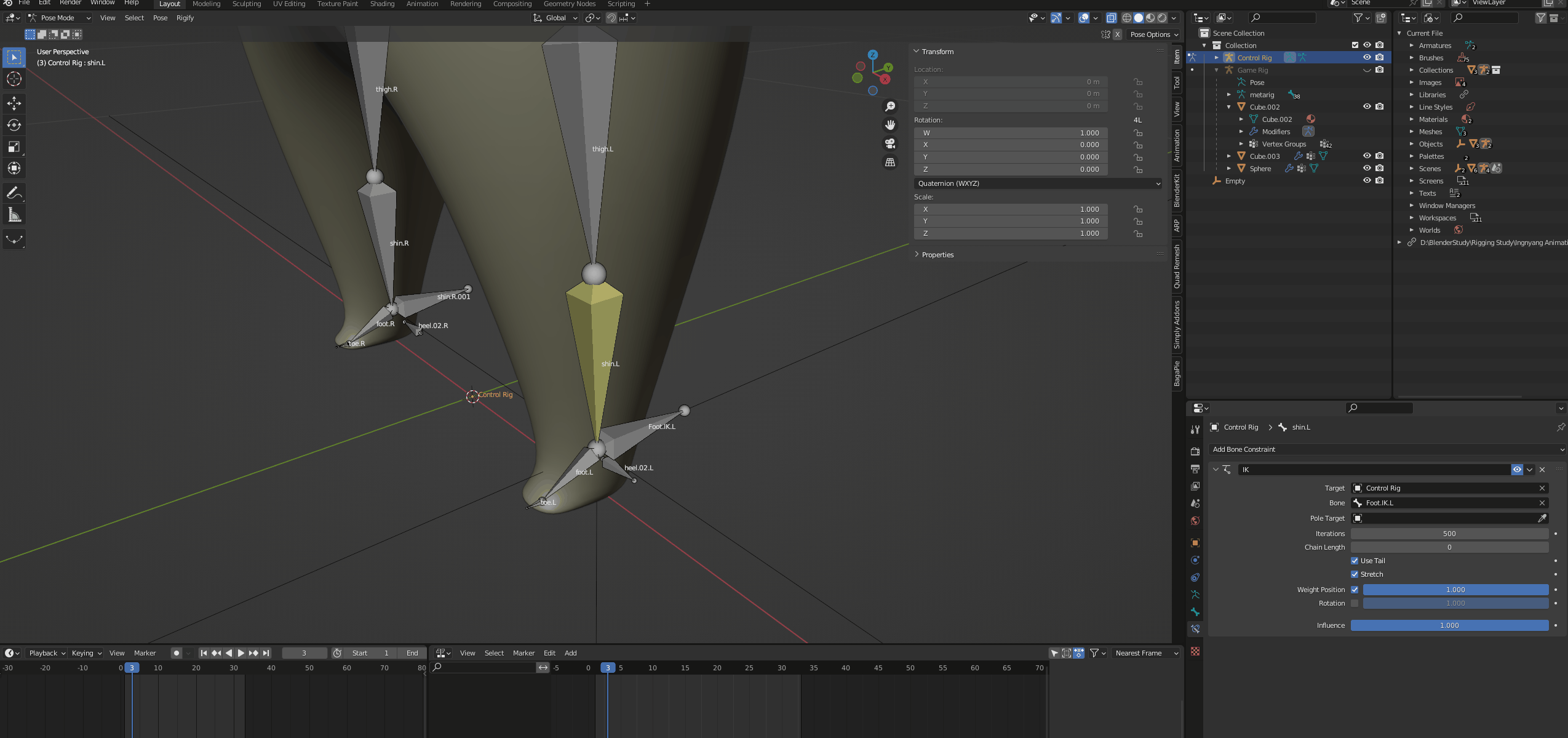Uncheck the Use Tail checkbox
Image resolution: width=1568 pixels, height=738 pixels.
pos(1355,561)
